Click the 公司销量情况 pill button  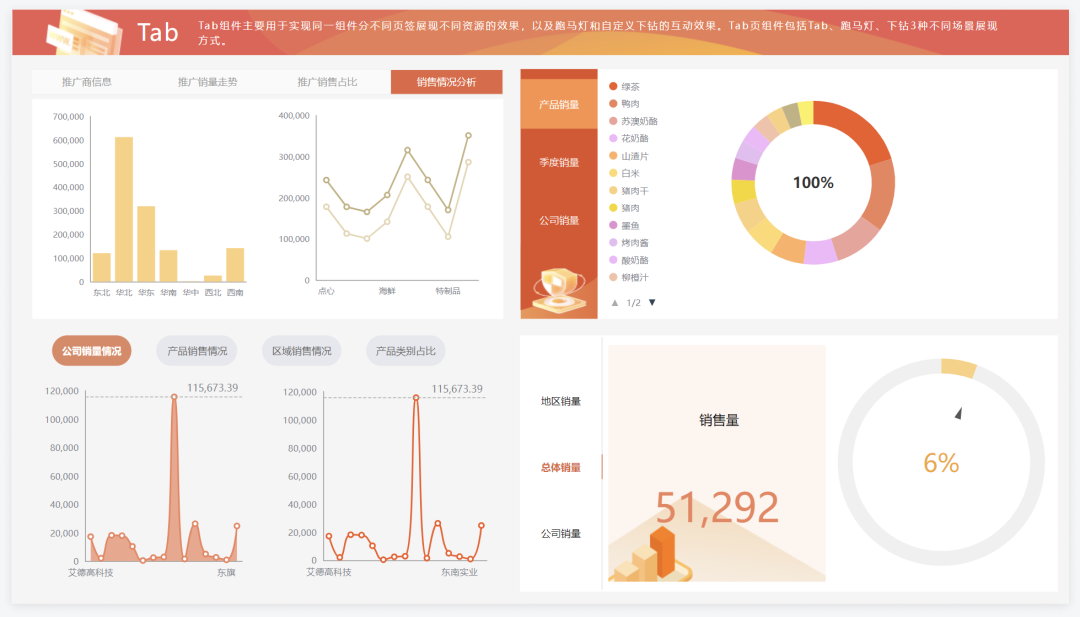pyautogui.click(x=92, y=351)
